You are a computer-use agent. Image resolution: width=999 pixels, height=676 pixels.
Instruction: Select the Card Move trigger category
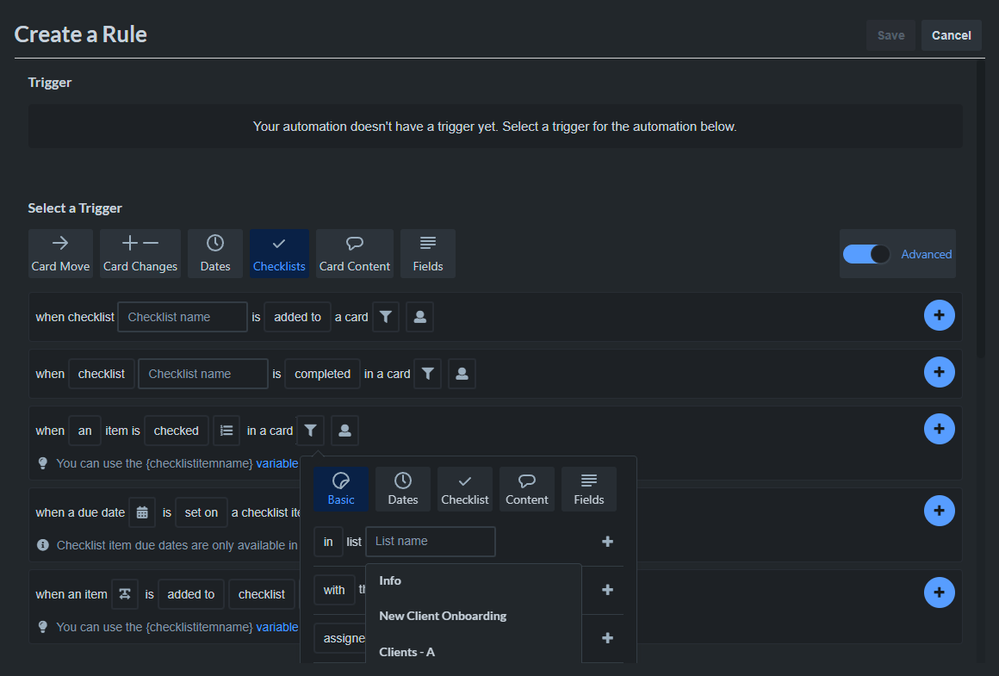point(60,253)
